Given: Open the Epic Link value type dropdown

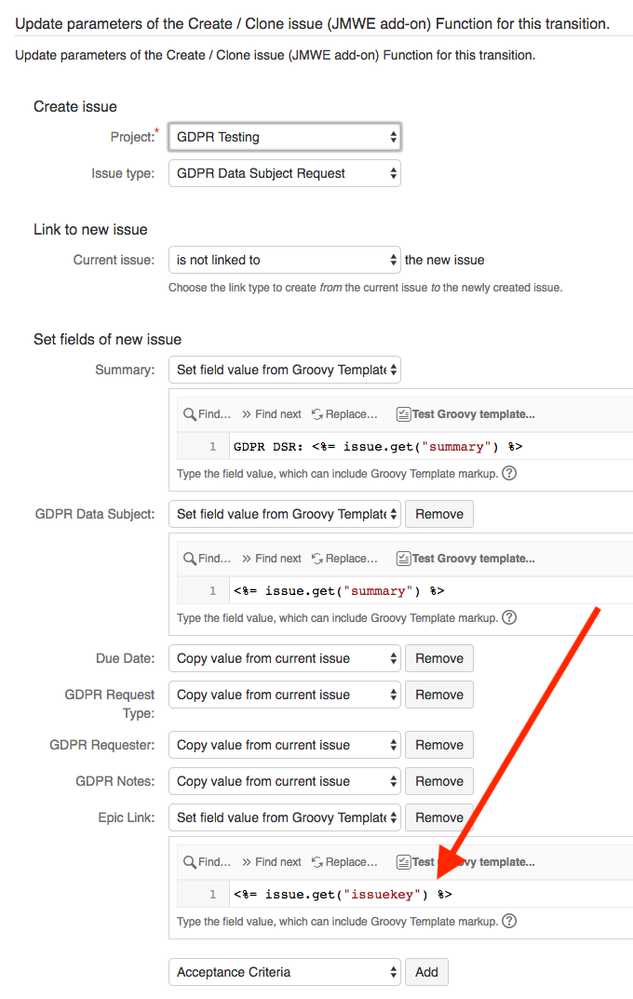Looking at the screenshot, I should 284,817.
